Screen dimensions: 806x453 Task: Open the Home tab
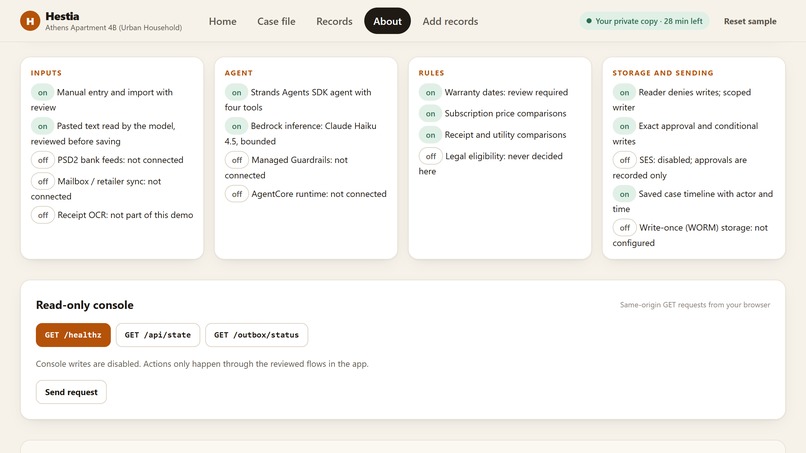point(223,21)
